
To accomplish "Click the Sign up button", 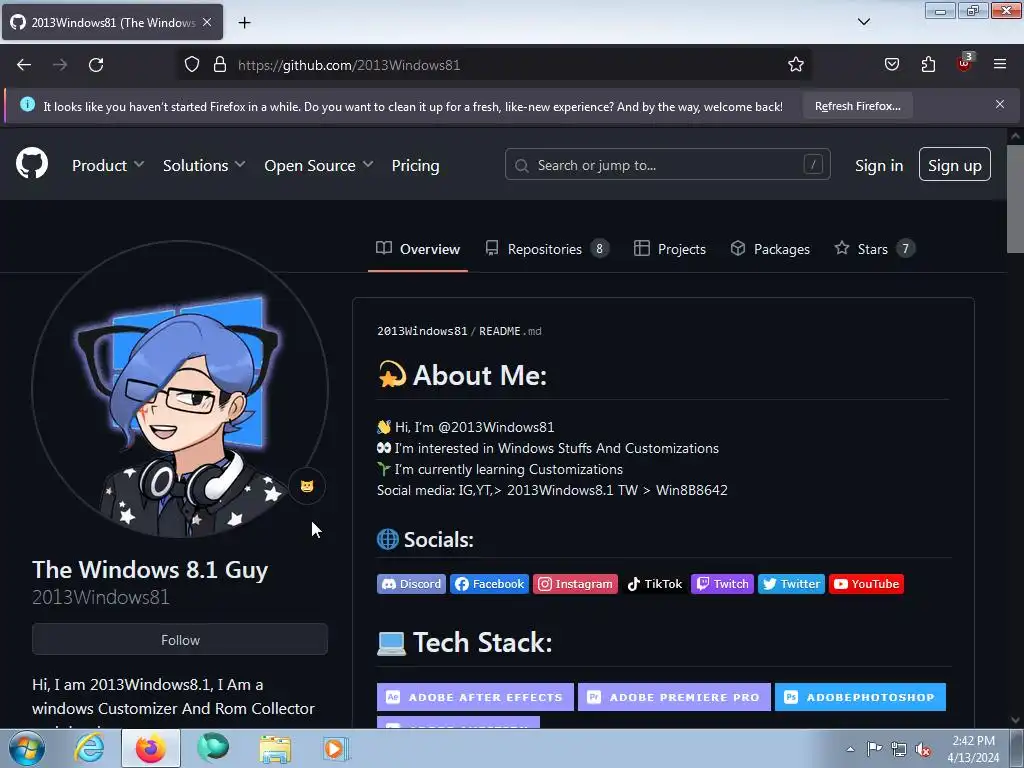I will (x=955, y=165).
